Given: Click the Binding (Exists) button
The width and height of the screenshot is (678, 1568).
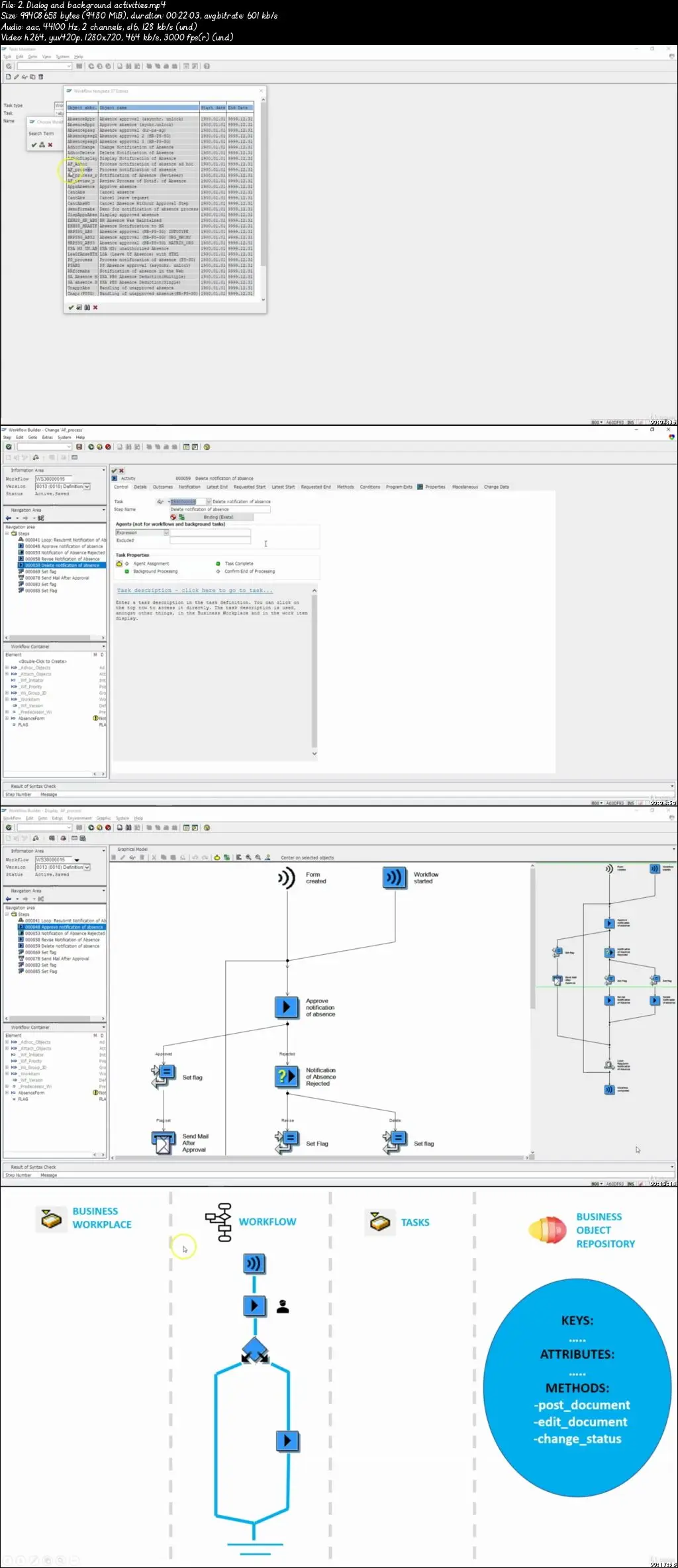Looking at the screenshot, I should [x=218, y=517].
